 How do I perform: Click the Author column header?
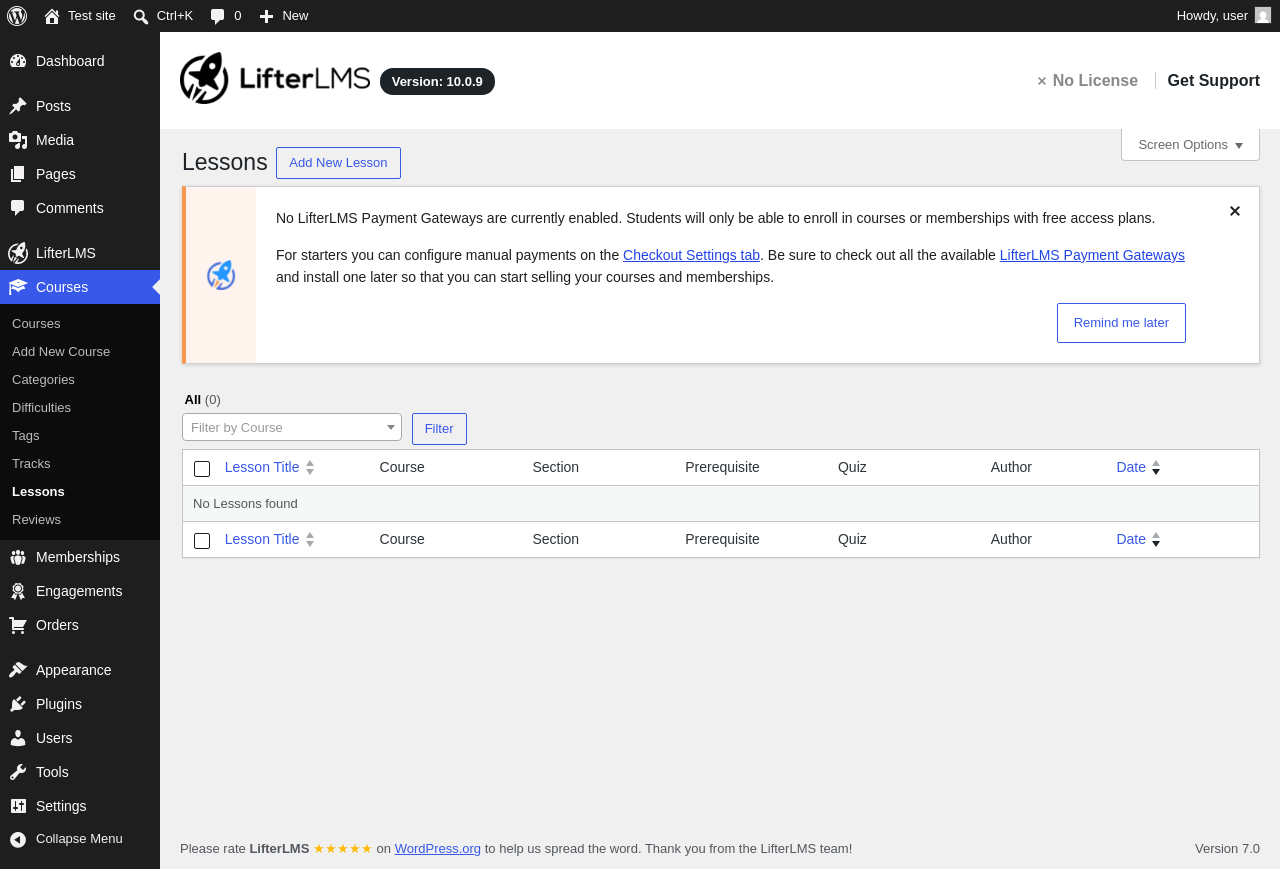pos(1011,467)
